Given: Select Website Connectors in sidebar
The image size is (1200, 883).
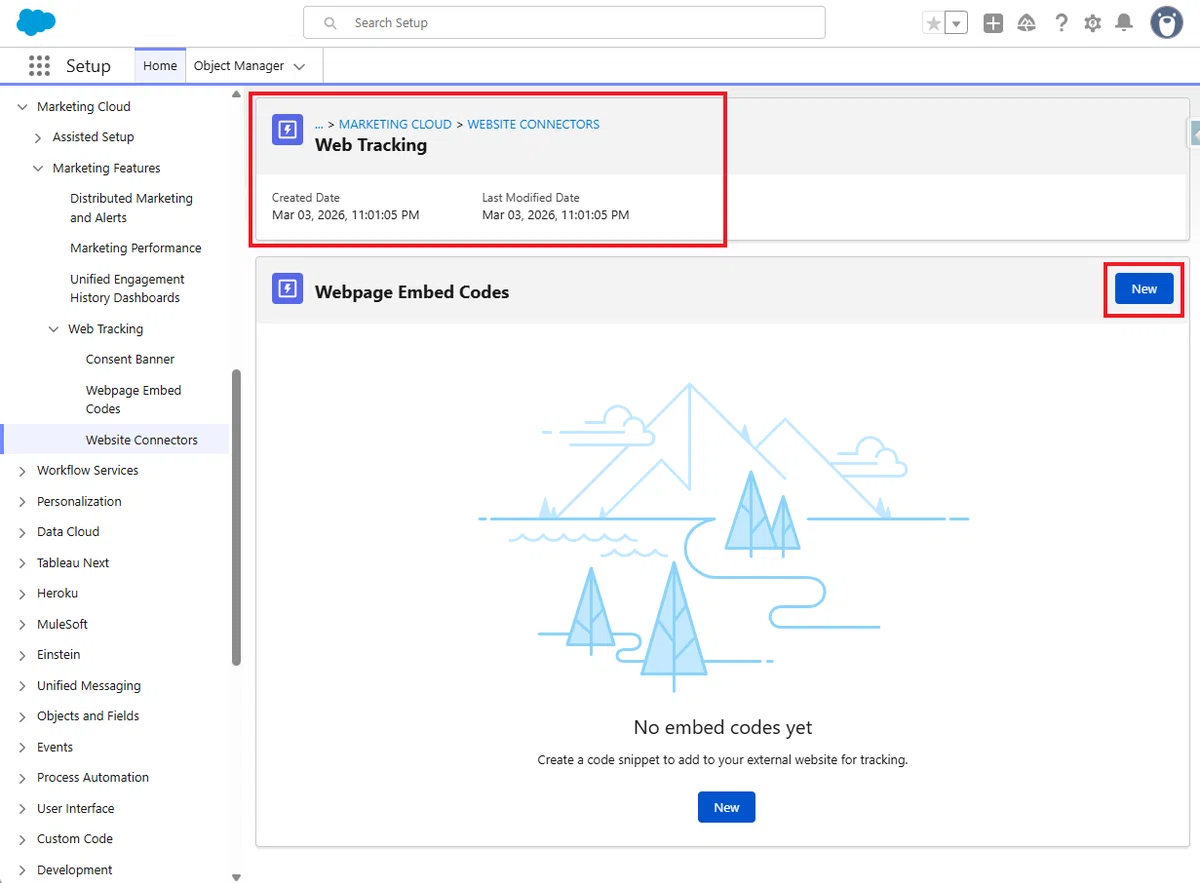Looking at the screenshot, I should [x=142, y=440].
